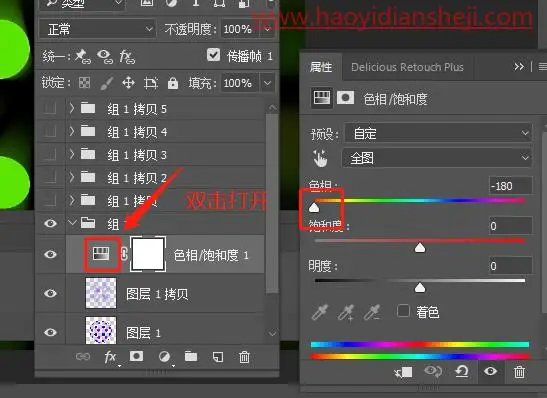The image size is (547, 398).
Task: Click the prevent artboard auto-nesting lock icon
Action: pos(151,83)
